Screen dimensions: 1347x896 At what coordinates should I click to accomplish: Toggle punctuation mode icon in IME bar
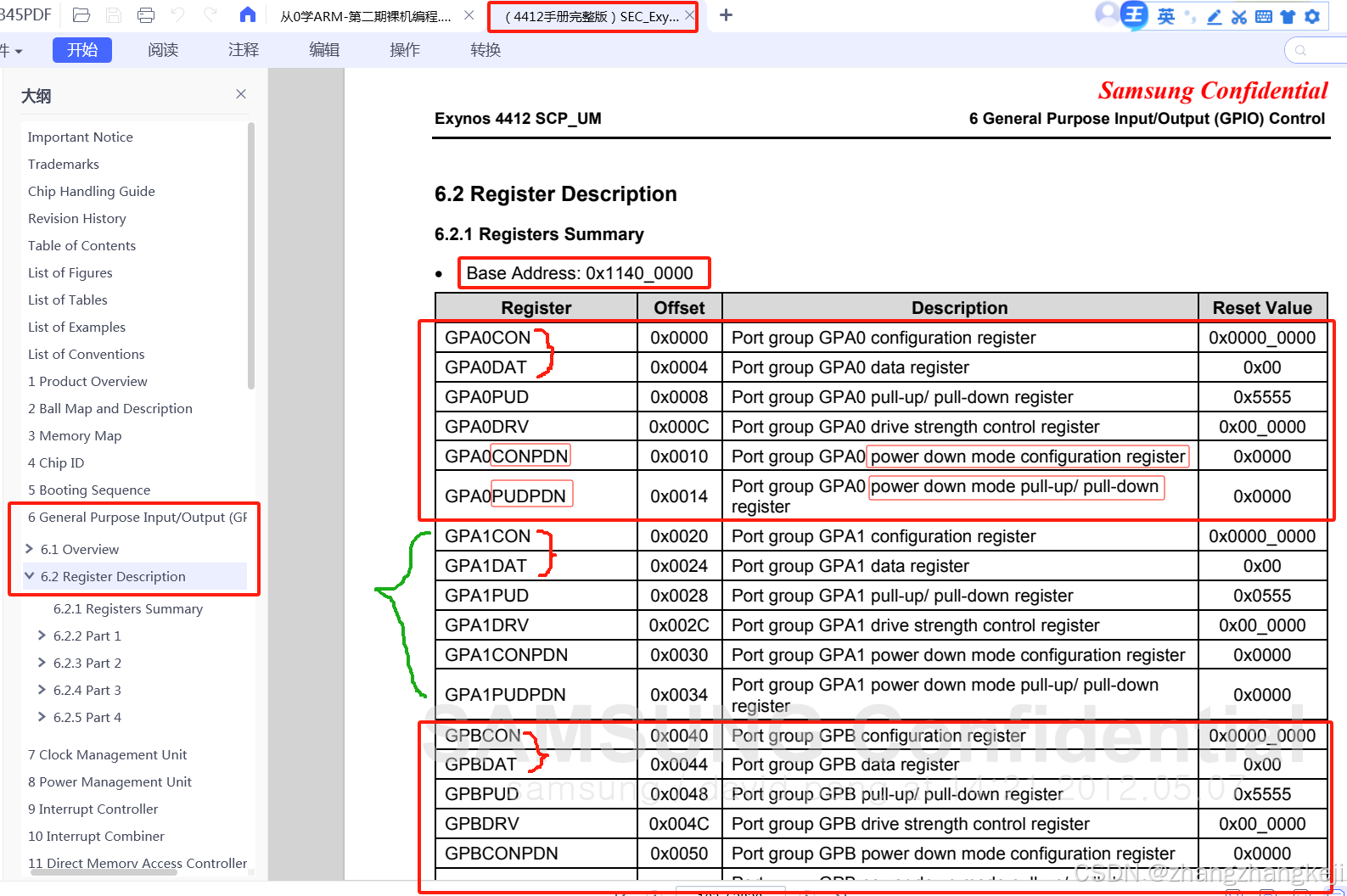[x=1190, y=16]
